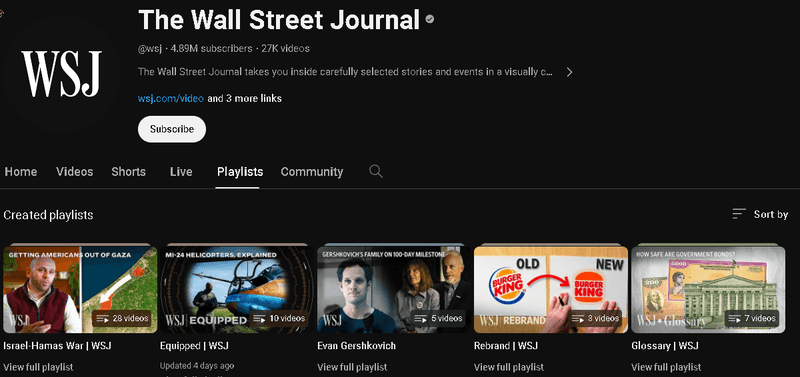View full playlist under Evan Gershkovich

point(352,367)
